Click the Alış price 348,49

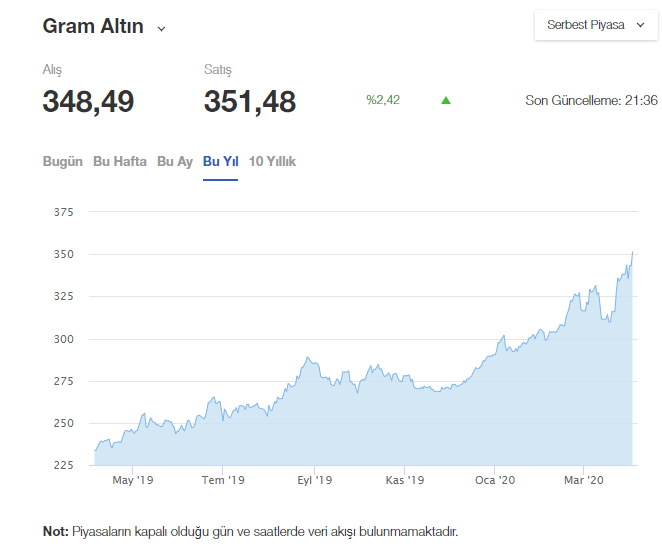(x=88, y=101)
